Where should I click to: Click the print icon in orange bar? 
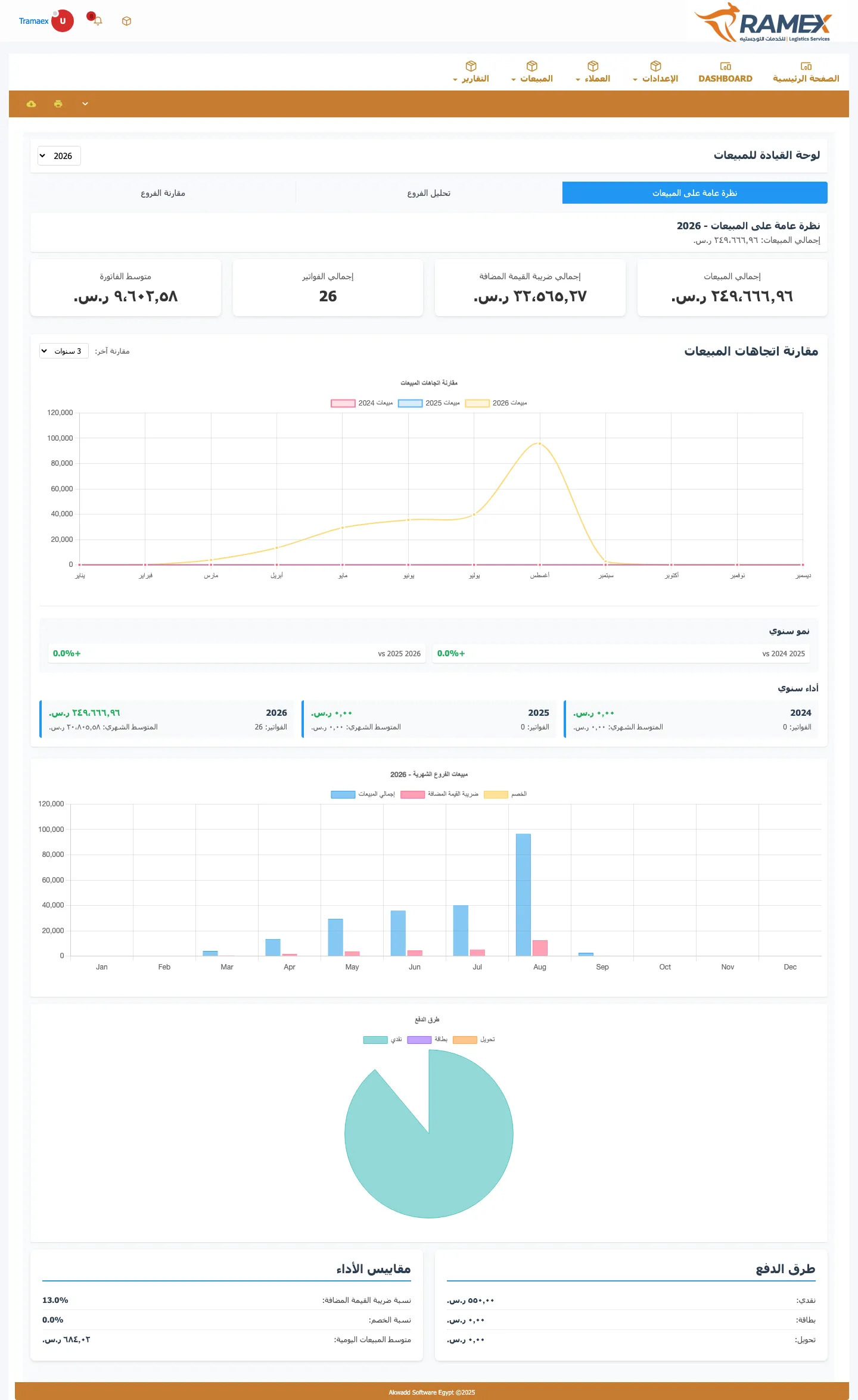(58, 104)
